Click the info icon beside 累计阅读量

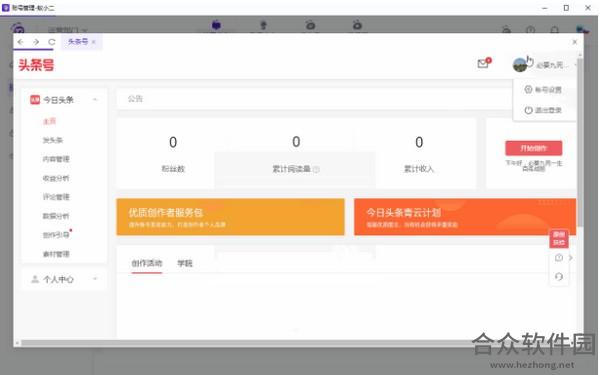[316, 169]
